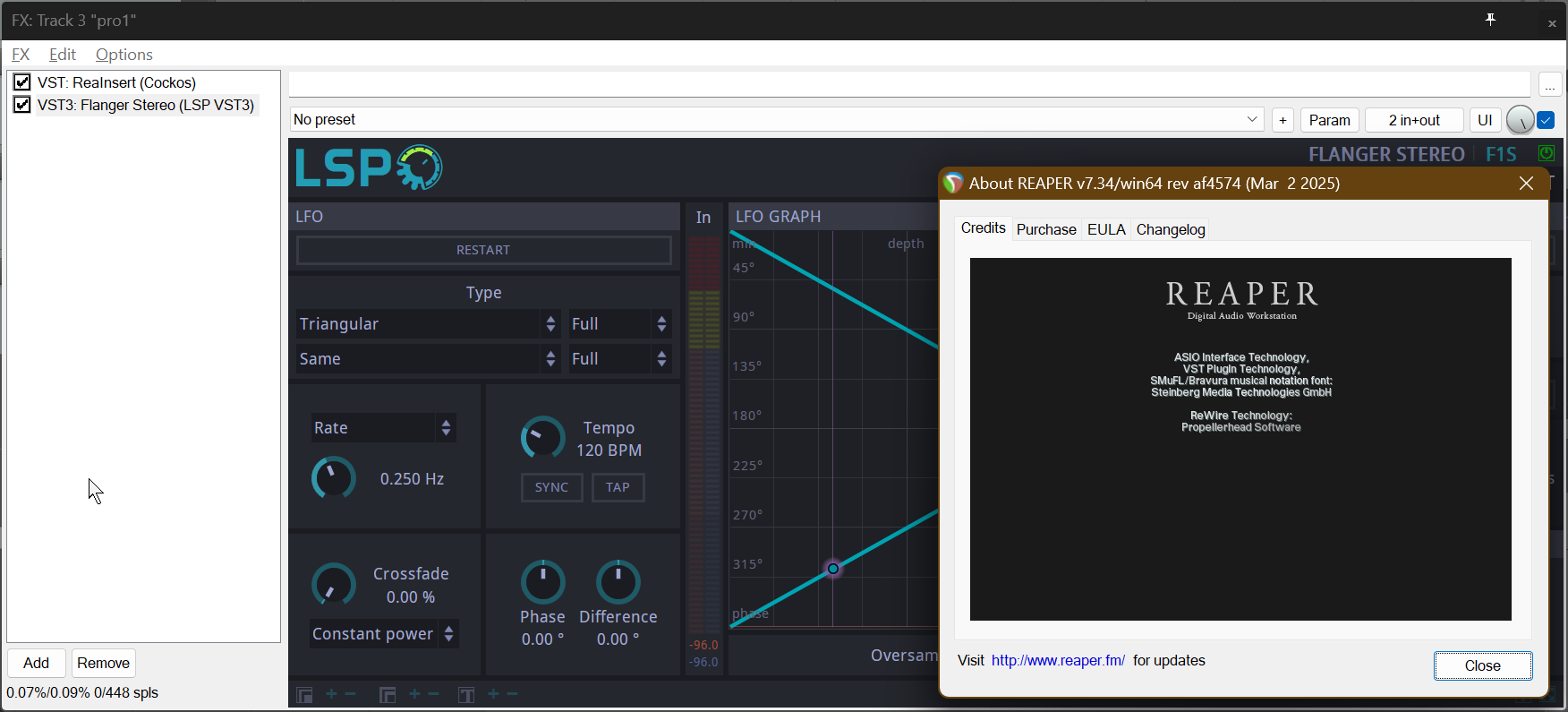The height and width of the screenshot is (712, 1568).
Task: Click the REAPER credits splash image
Action: pos(1240,439)
